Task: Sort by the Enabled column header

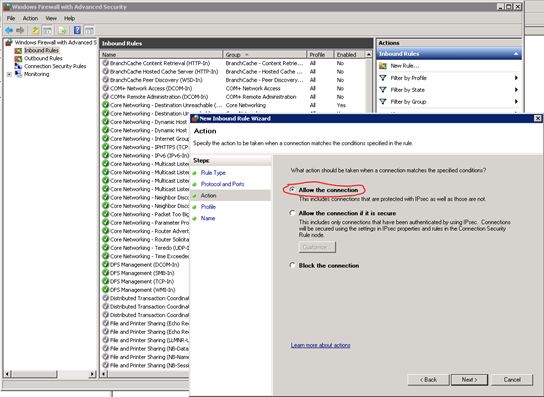Action: 349,55
